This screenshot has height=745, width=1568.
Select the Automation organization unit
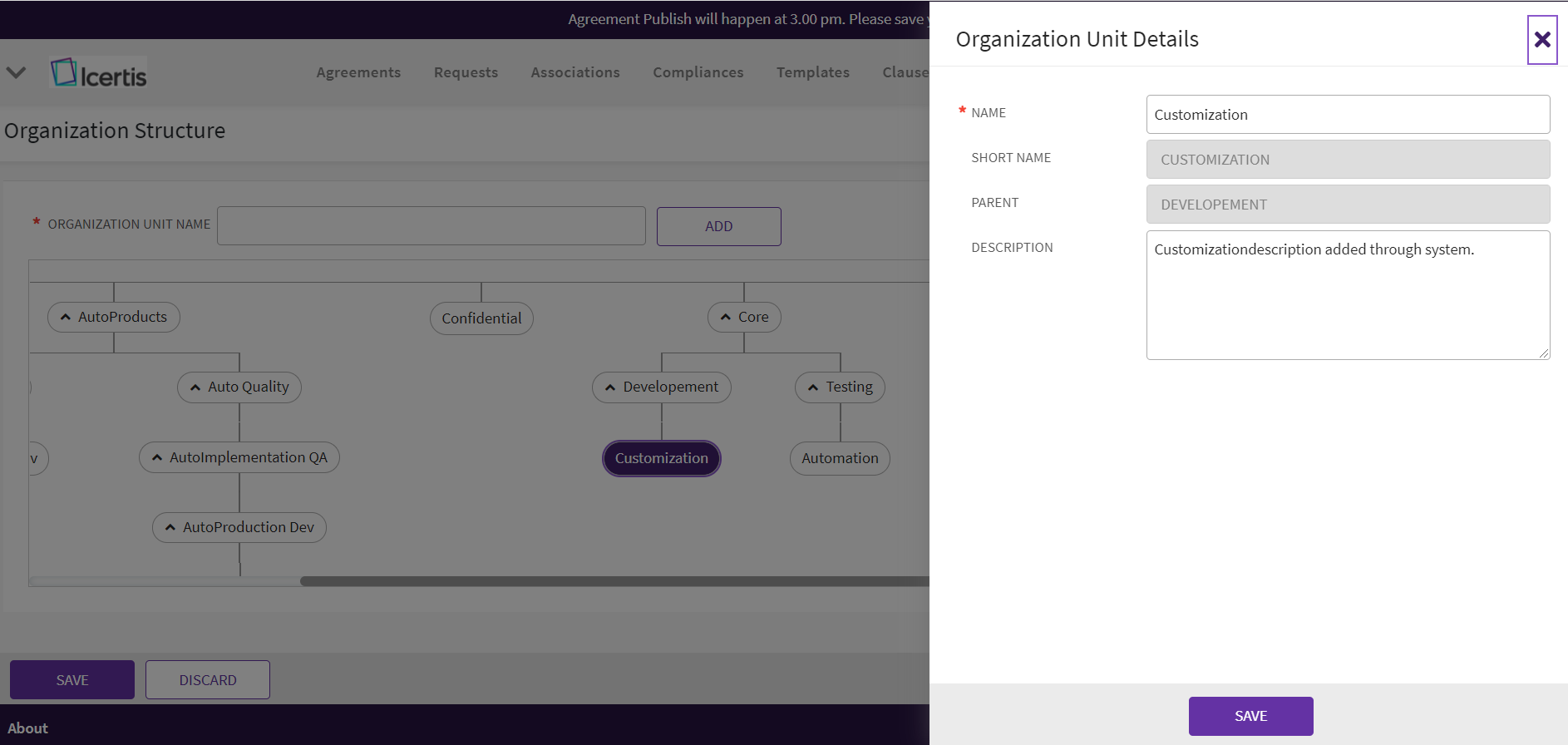[x=840, y=458]
